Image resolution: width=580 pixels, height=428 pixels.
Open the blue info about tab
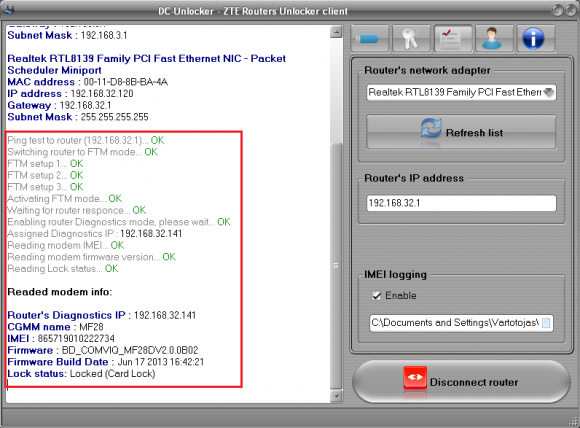536,38
